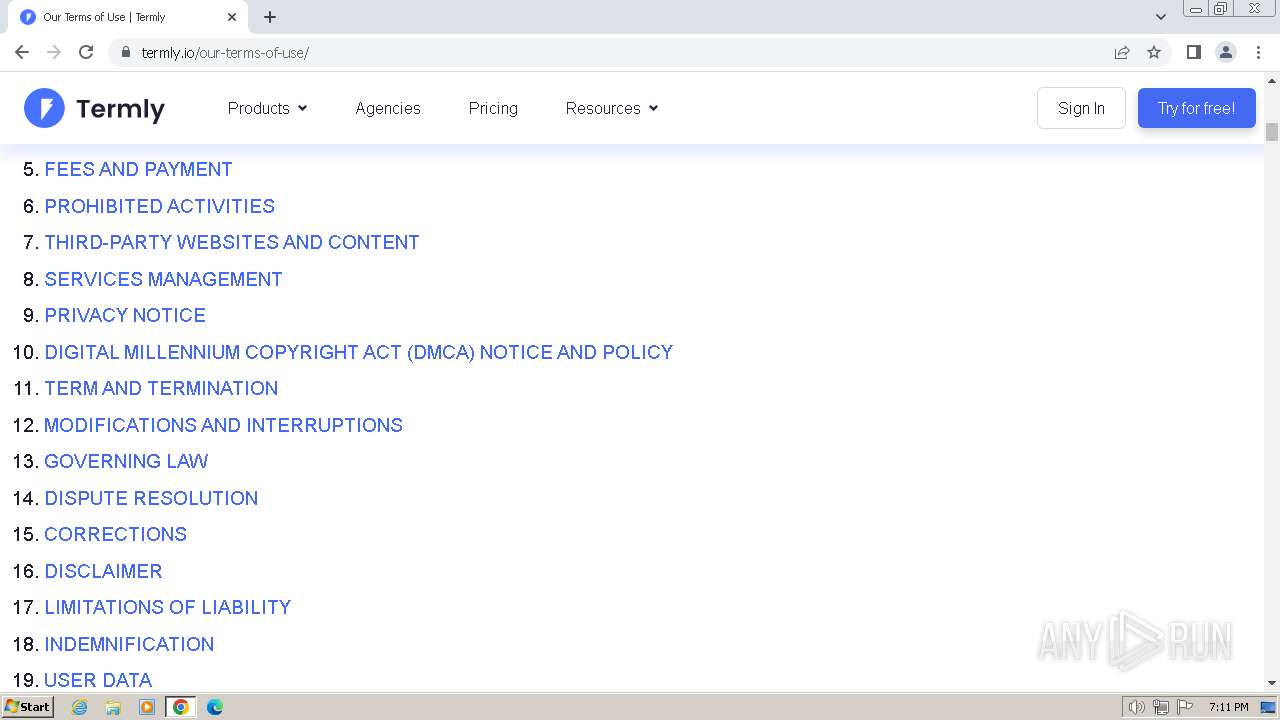Go back with browser back arrow
The image size is (1280, 720).
tap(22, 52)
